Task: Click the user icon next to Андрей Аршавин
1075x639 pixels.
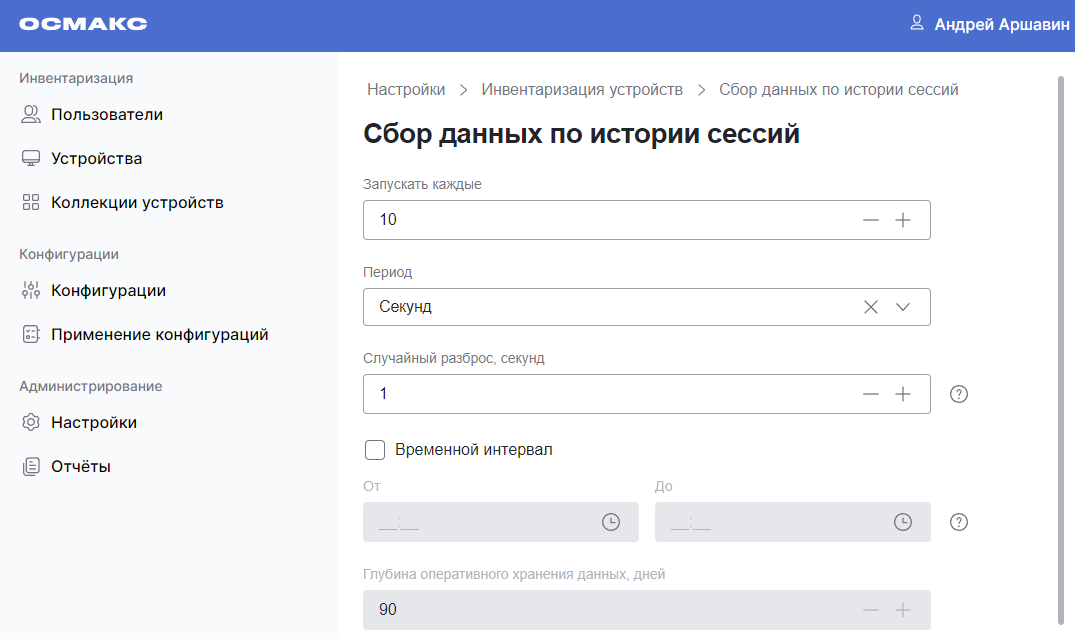Action: click(916, 24)
